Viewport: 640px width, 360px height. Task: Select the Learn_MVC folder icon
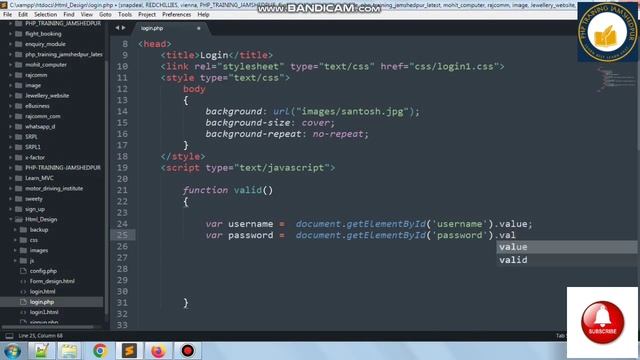18,178
